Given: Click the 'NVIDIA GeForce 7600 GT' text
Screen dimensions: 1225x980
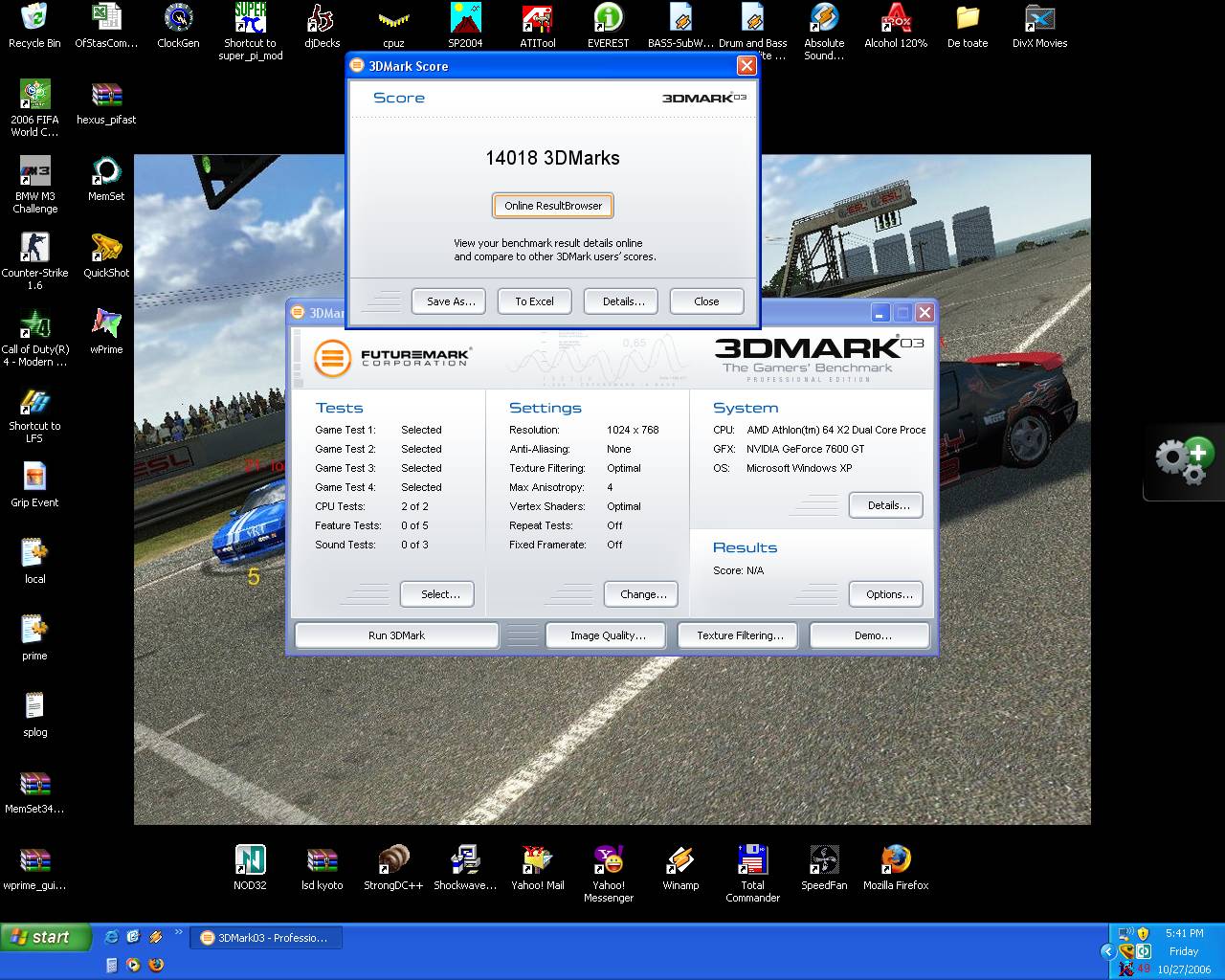Looking at the screenshot, I should click(805, 449).
